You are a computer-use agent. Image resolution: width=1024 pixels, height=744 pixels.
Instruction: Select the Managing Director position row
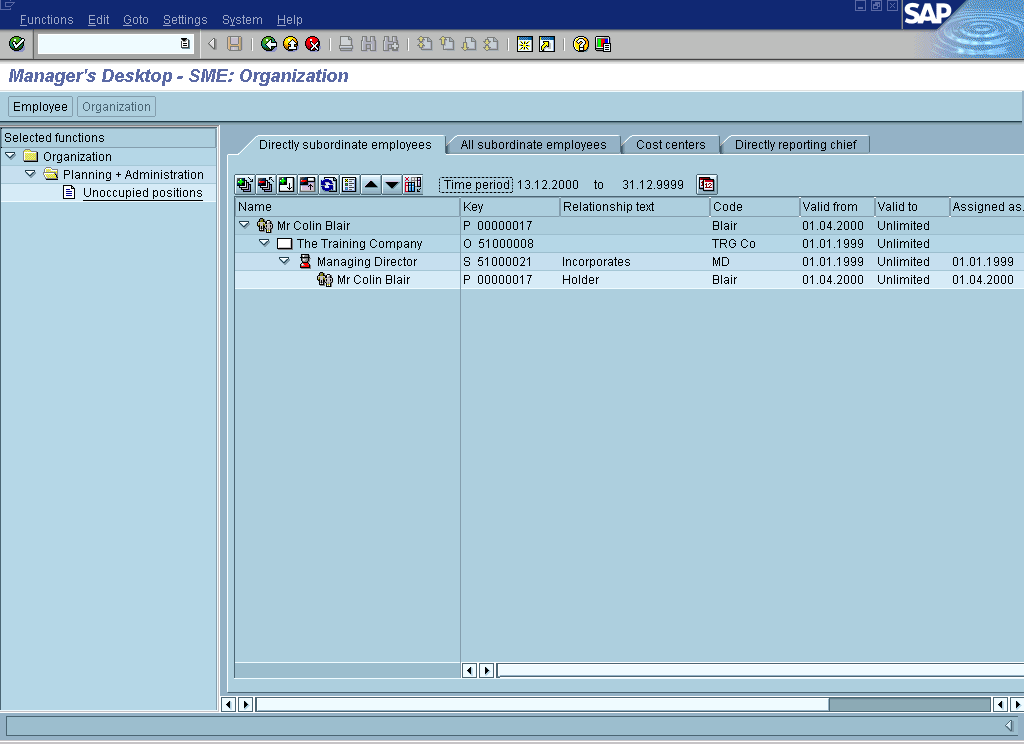coord(629,261)
